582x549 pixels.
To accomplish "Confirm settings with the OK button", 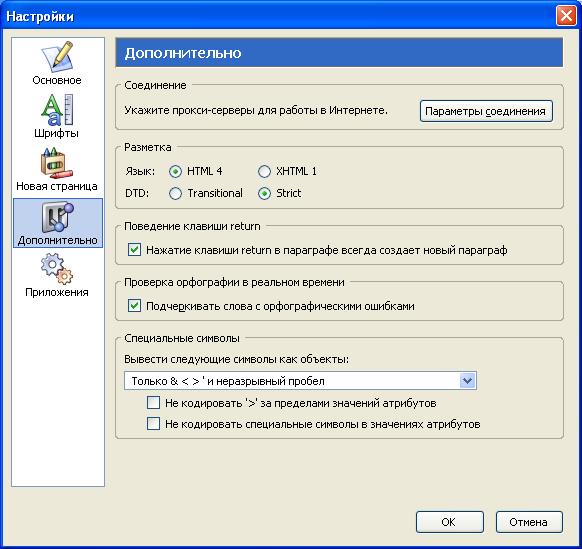I will coord(449,522).
